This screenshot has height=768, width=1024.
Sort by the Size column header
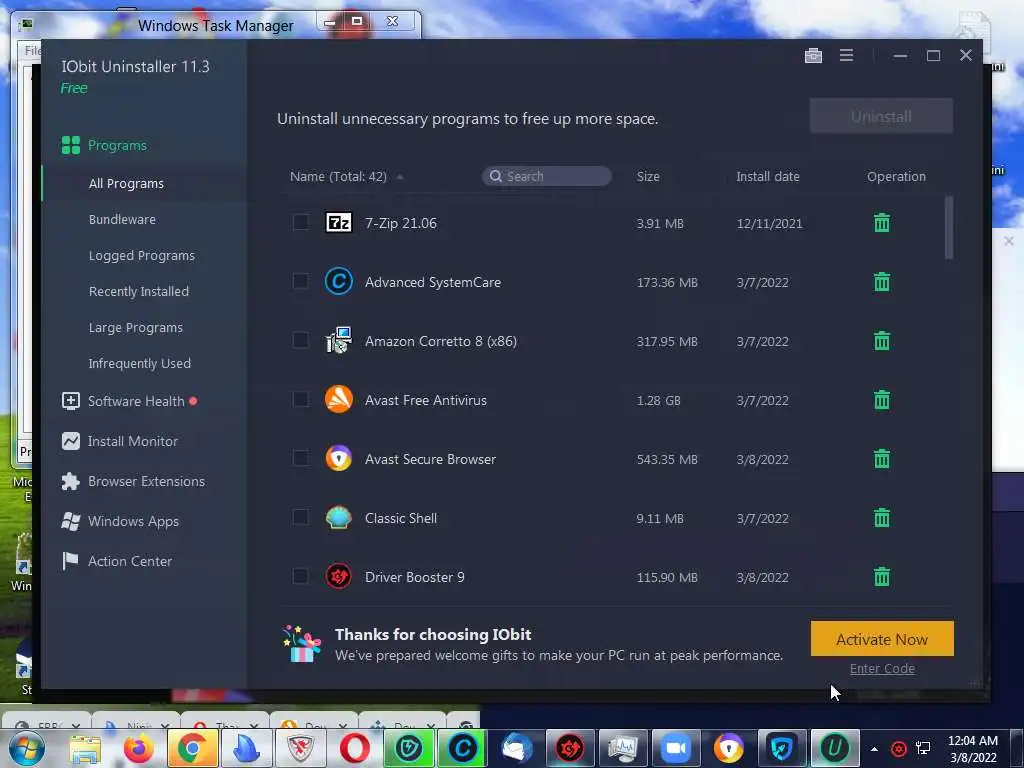648,176
